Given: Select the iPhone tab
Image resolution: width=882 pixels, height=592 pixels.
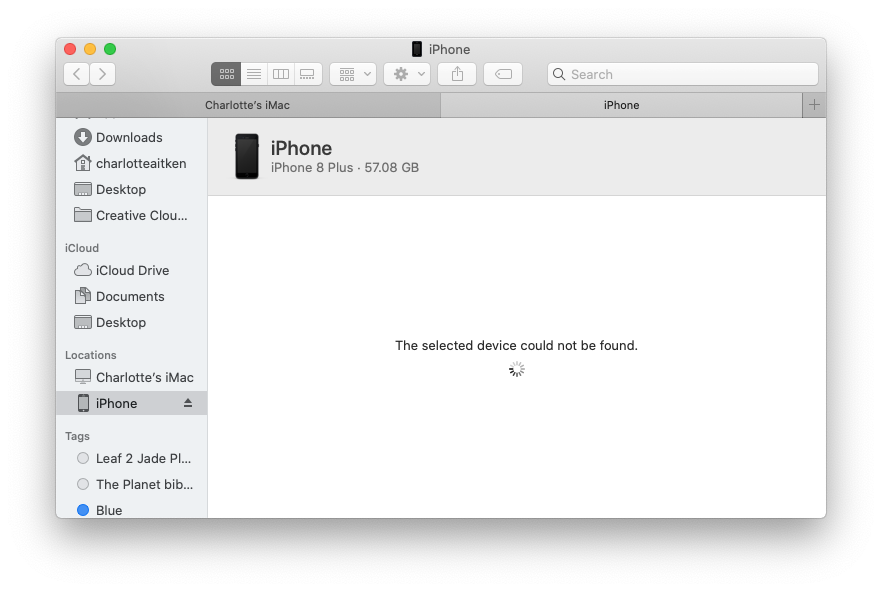Looking at the screenshot, I should 621,105.
